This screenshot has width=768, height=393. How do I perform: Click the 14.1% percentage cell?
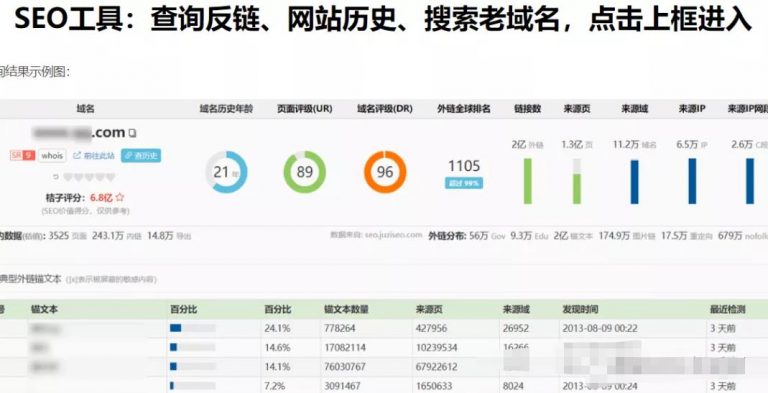[x=277, y=367]
